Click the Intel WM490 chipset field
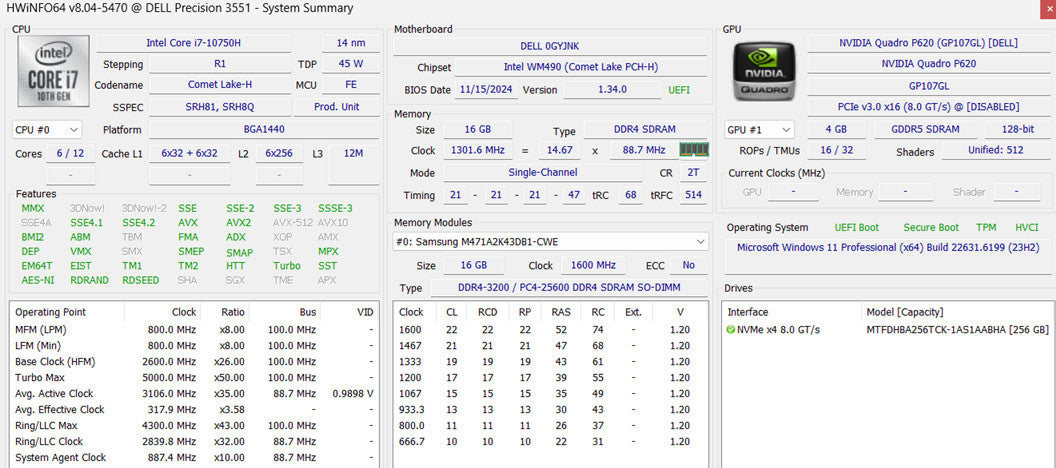Viewport: 1056px width, 468px height. tap(581, 67)
